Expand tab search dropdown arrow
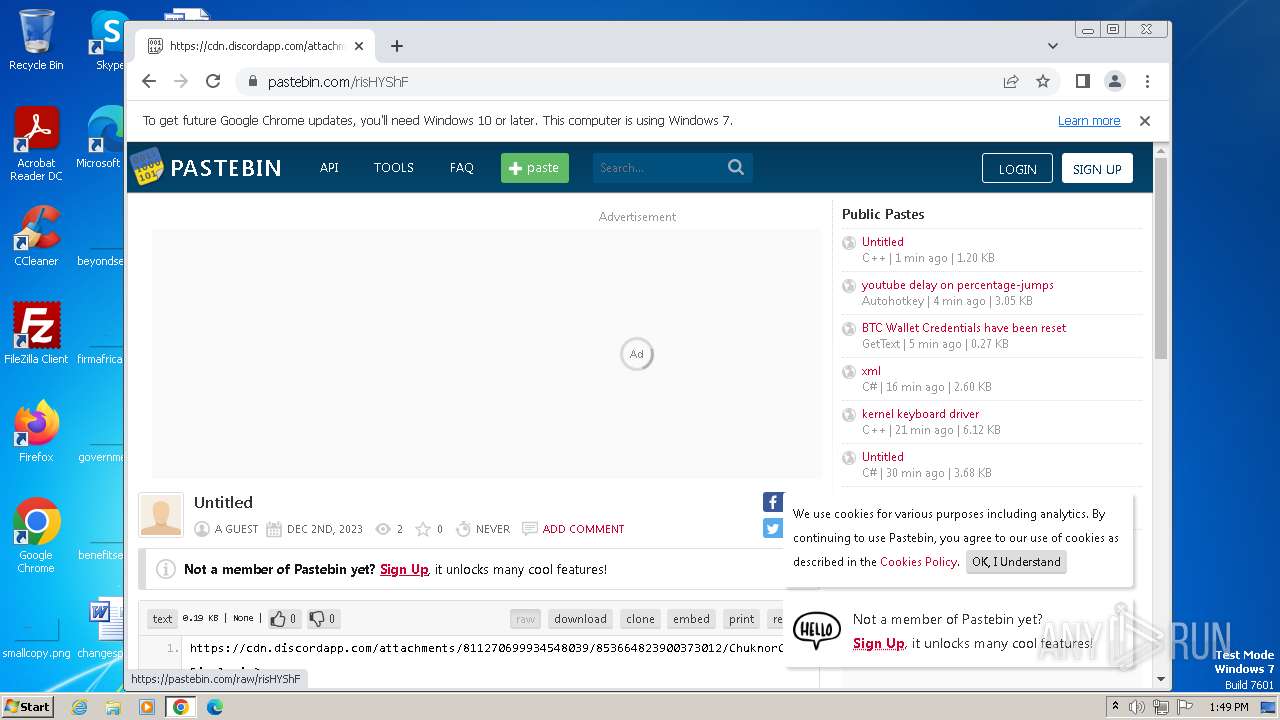The height and width of the screenshot is (720, 1280). click(x=1053, y=46)
